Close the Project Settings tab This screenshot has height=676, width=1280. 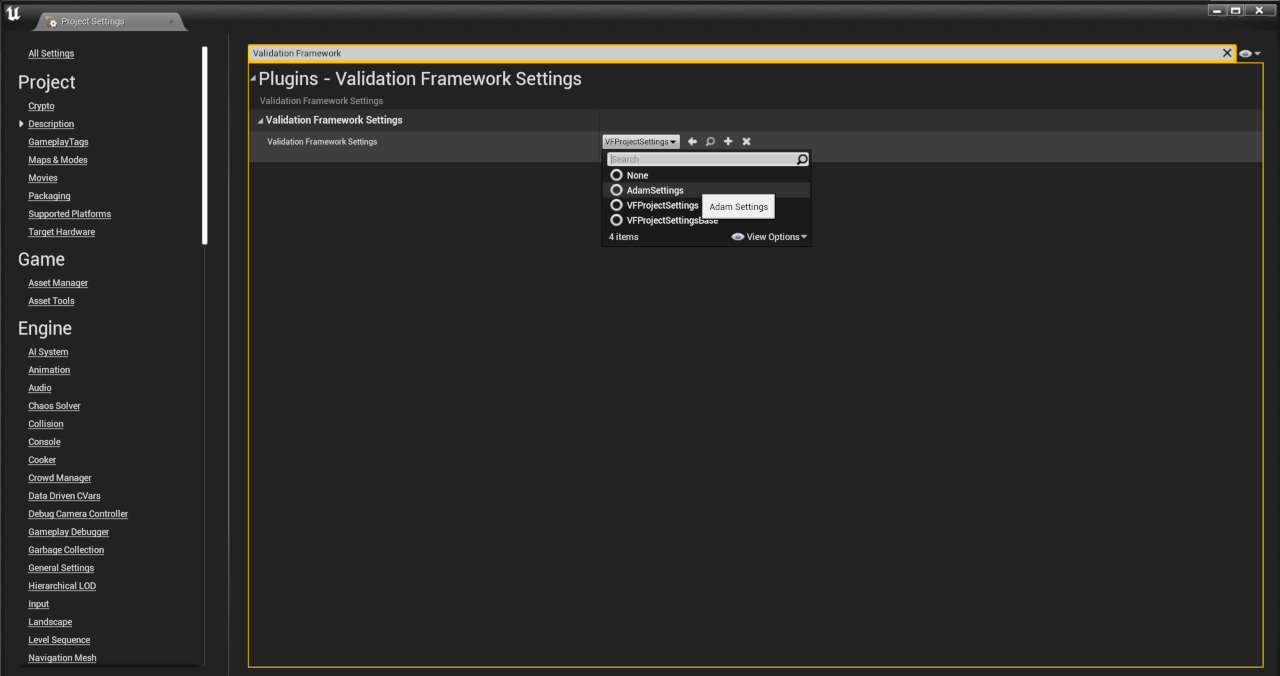pos(171,21)
